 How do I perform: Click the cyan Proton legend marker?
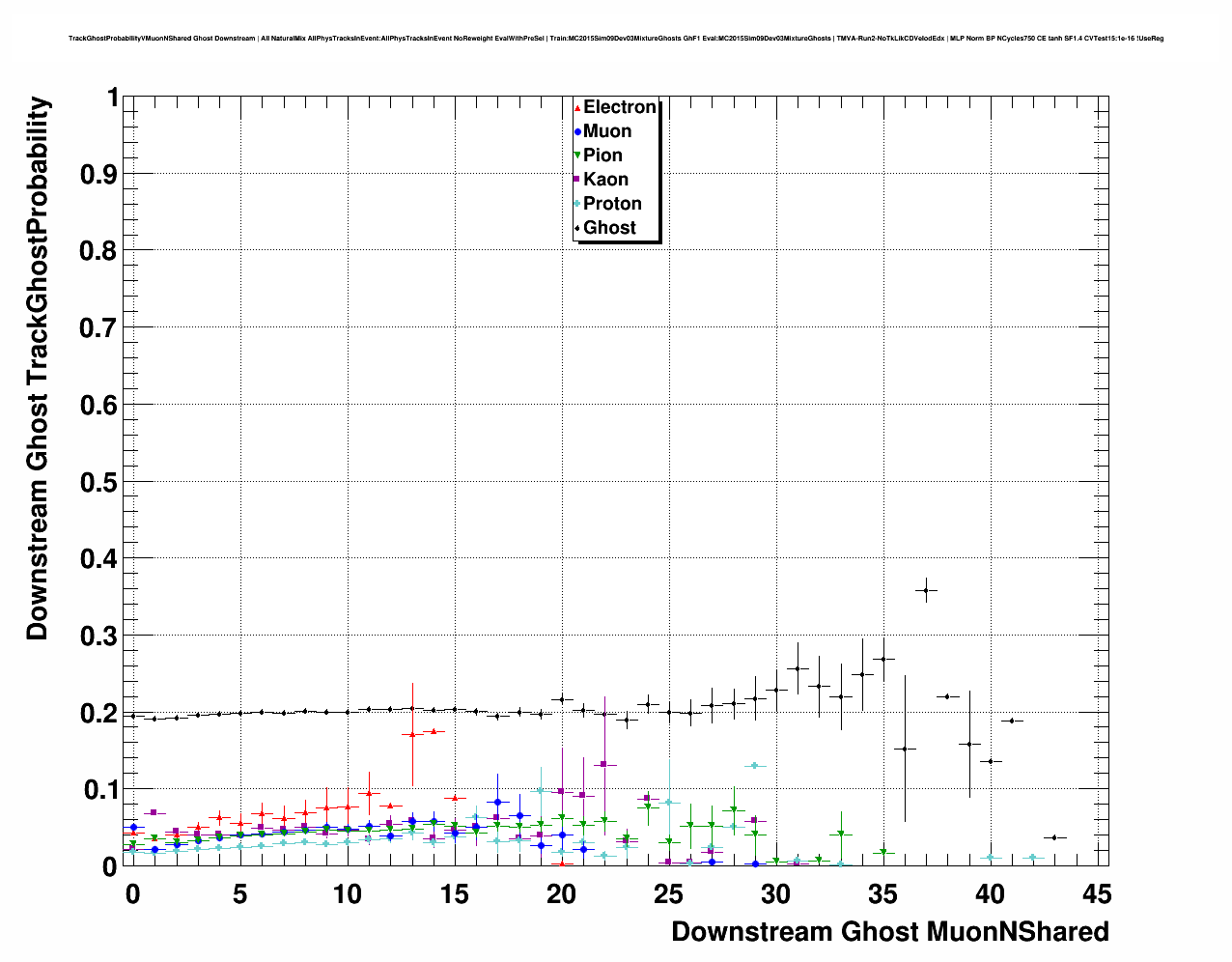point(577,204)
